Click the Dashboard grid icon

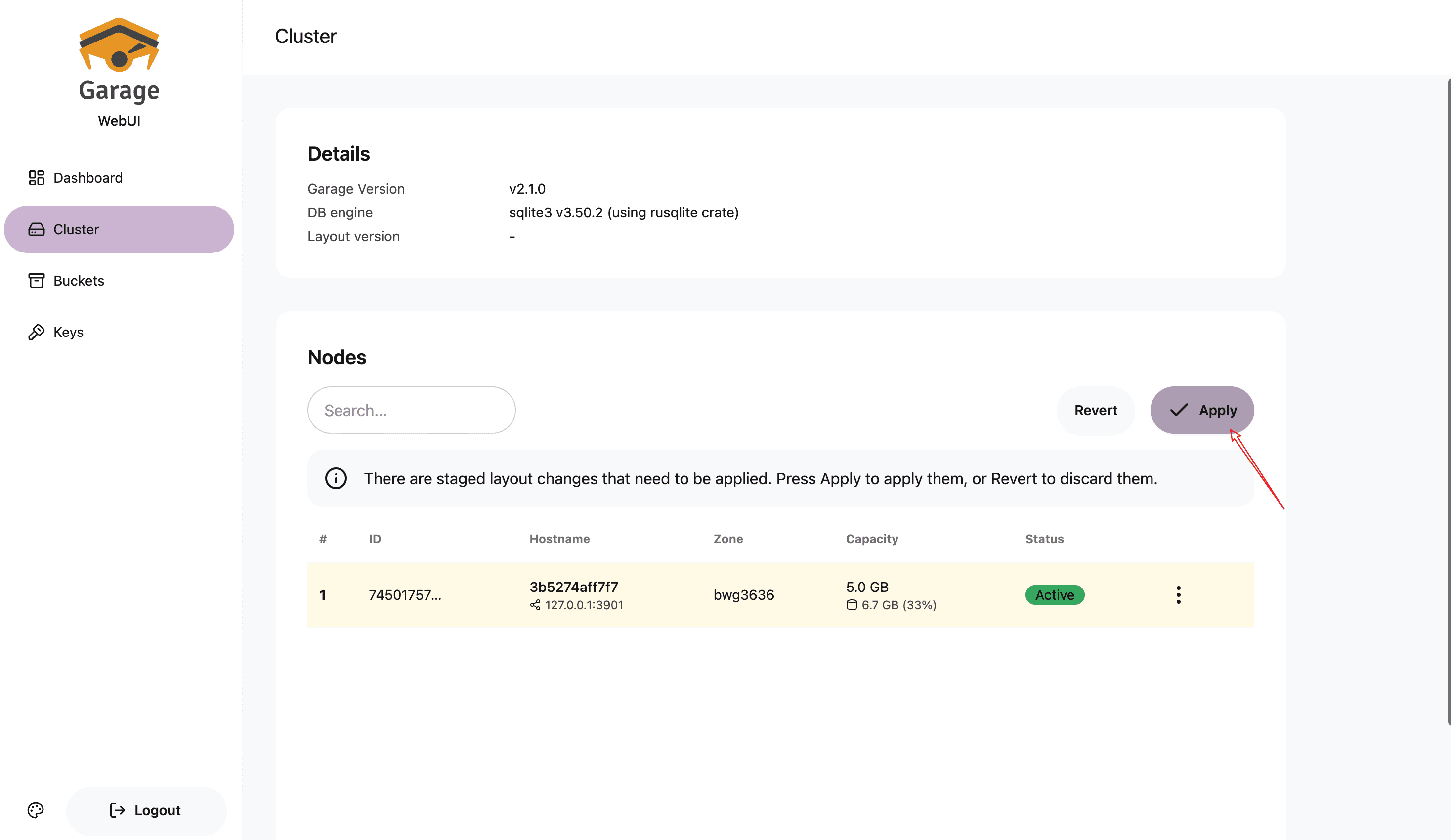point(36,178)
